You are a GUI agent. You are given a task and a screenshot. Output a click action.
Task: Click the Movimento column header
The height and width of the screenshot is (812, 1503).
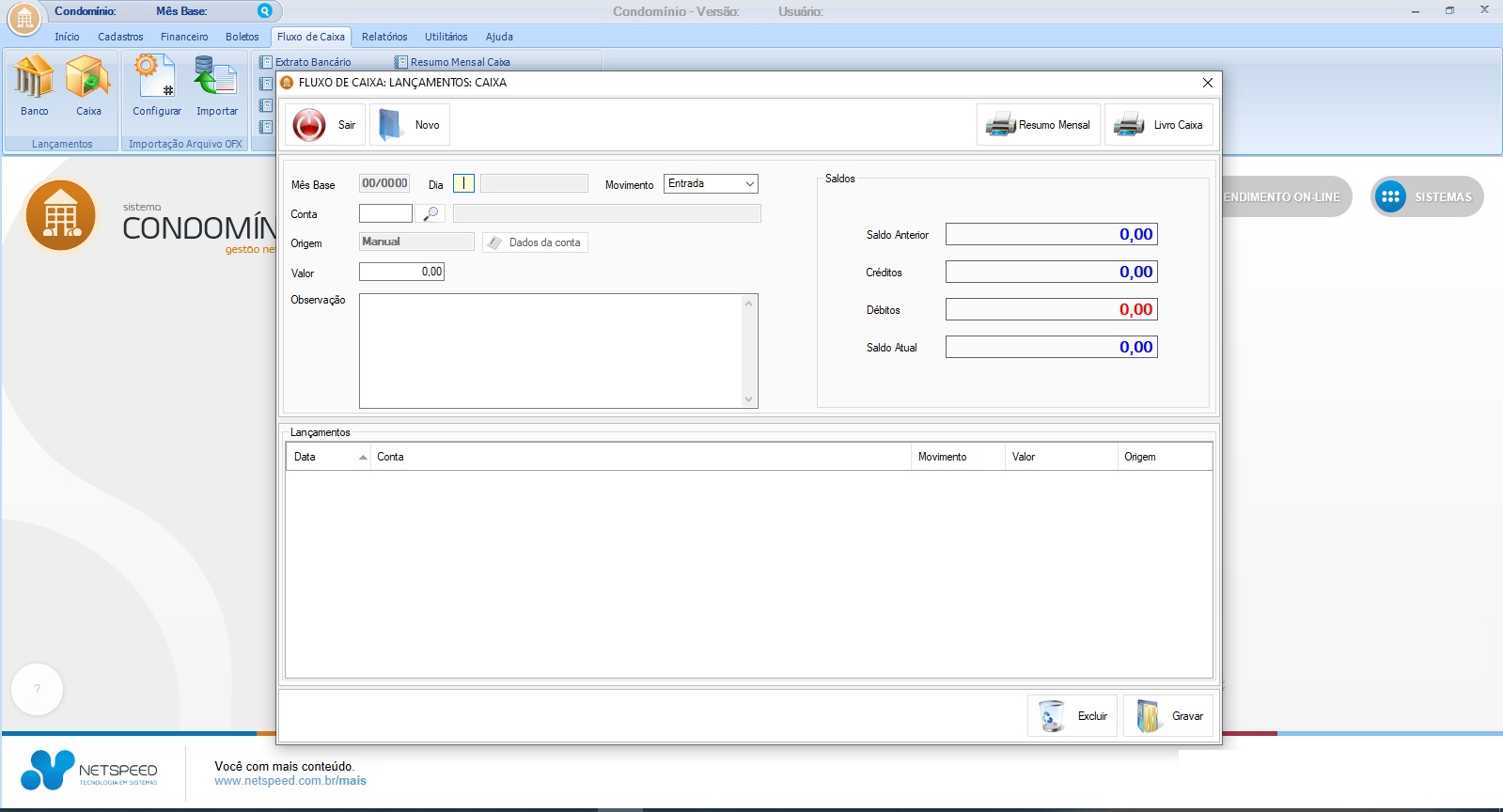click(x=958, y=457)
